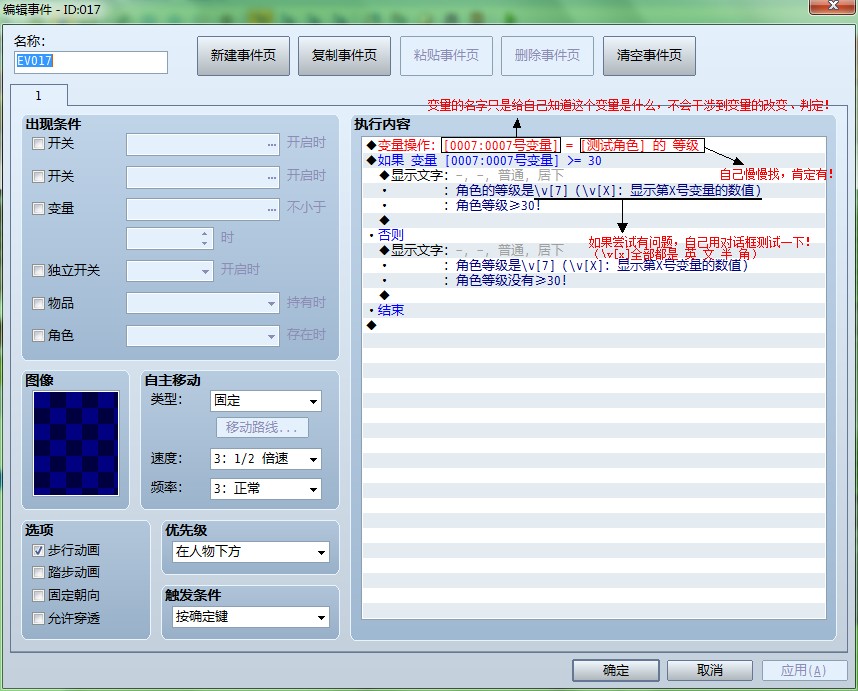This screenshot has width=858, height=691.
Task: Enable the first 开关 condition checkbox
Action: [38, 144]
